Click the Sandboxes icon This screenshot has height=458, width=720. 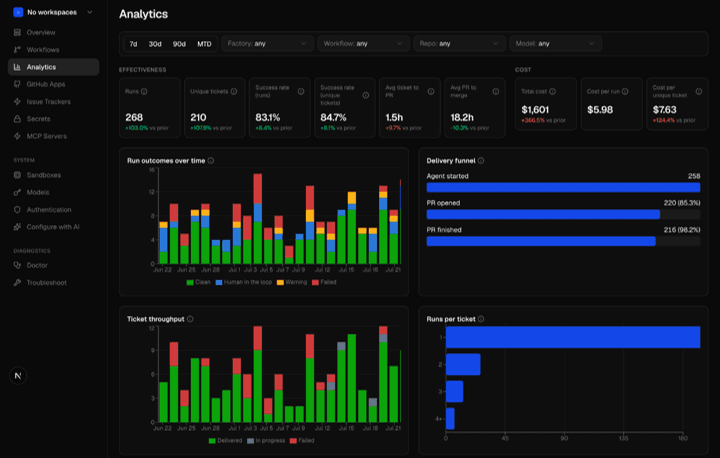coord(17,175)
